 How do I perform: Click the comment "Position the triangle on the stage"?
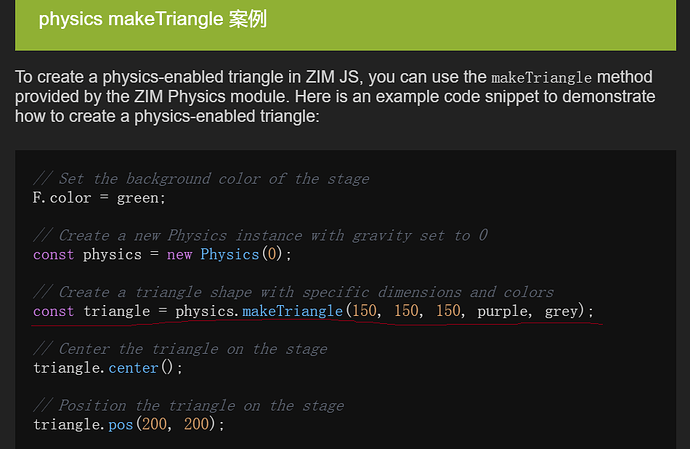(189, 405)
